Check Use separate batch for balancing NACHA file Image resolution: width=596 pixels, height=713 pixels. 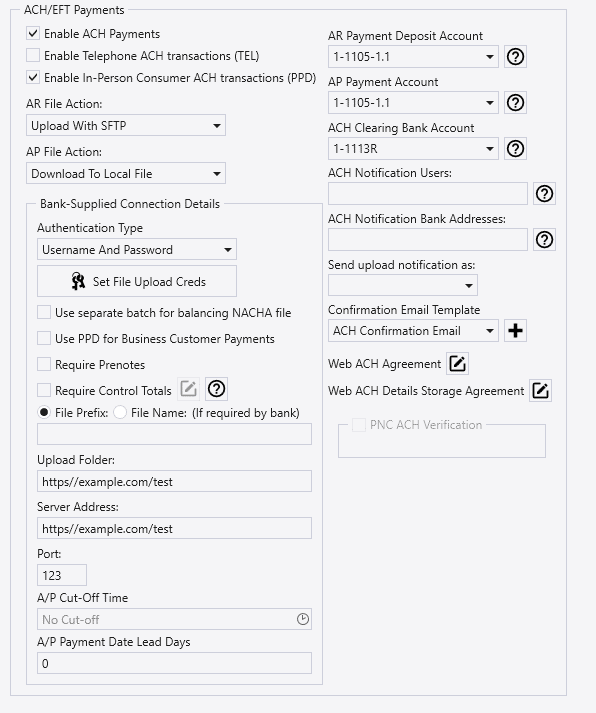click(x=44, y=312)
